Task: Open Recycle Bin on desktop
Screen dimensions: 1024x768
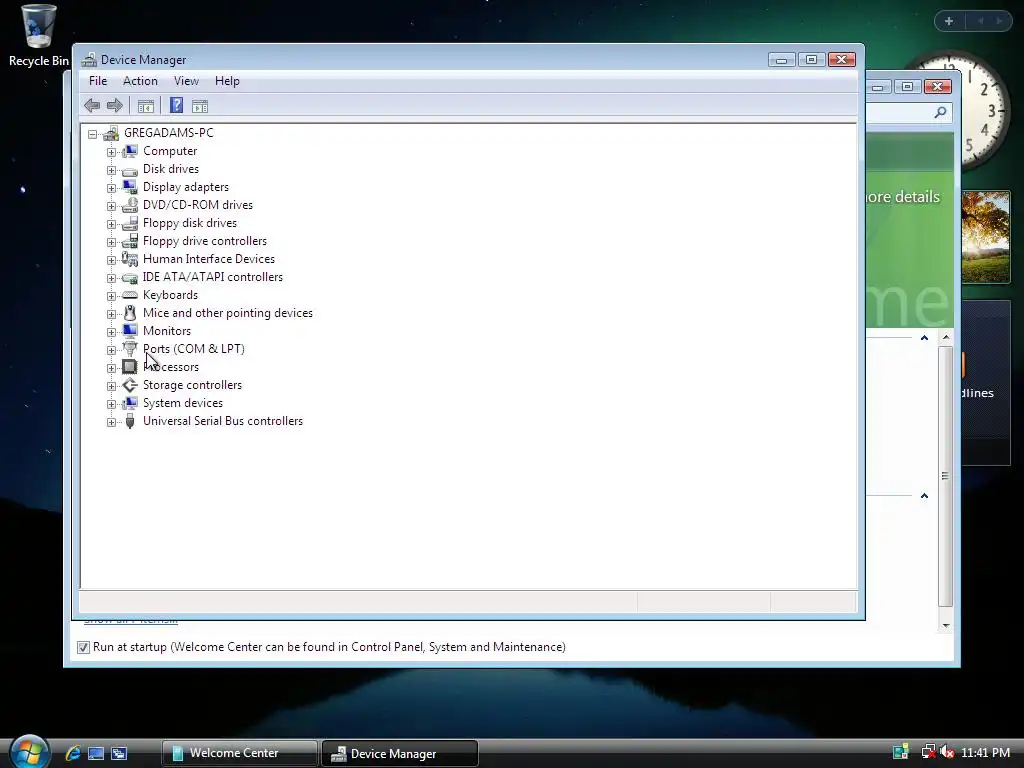Action: tap(38, 35)
